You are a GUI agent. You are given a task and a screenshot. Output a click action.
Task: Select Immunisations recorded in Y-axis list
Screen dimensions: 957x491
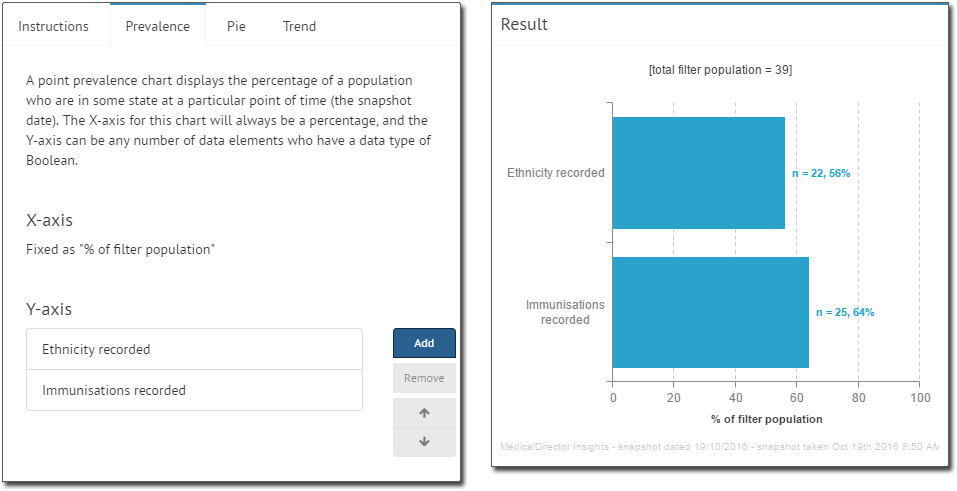[x=194, y=390]
